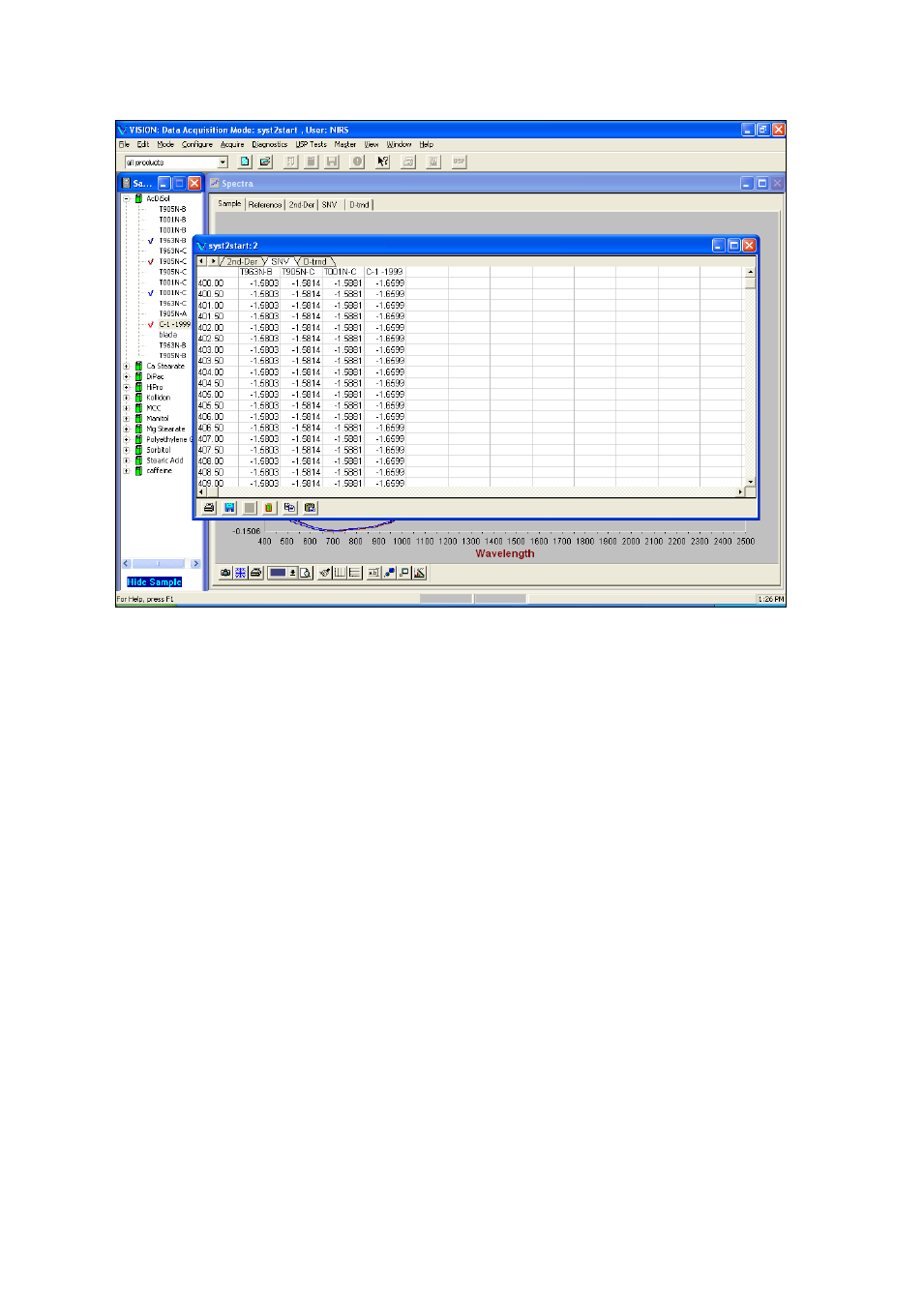The image size is (924, 1306).
Task: Select the D-trnd sheet tab in syst2start
Action: tap(314, 261)
